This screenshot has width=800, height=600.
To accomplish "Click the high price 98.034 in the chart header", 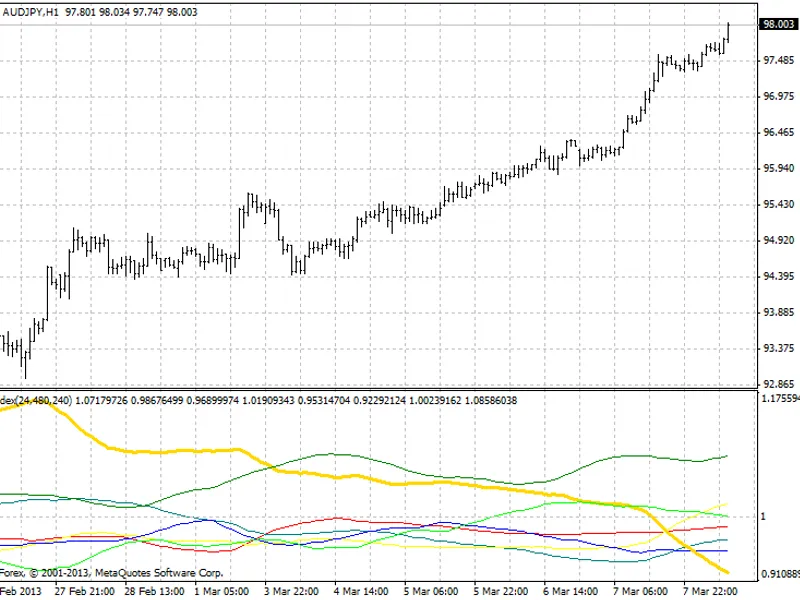I will point(114,12).
